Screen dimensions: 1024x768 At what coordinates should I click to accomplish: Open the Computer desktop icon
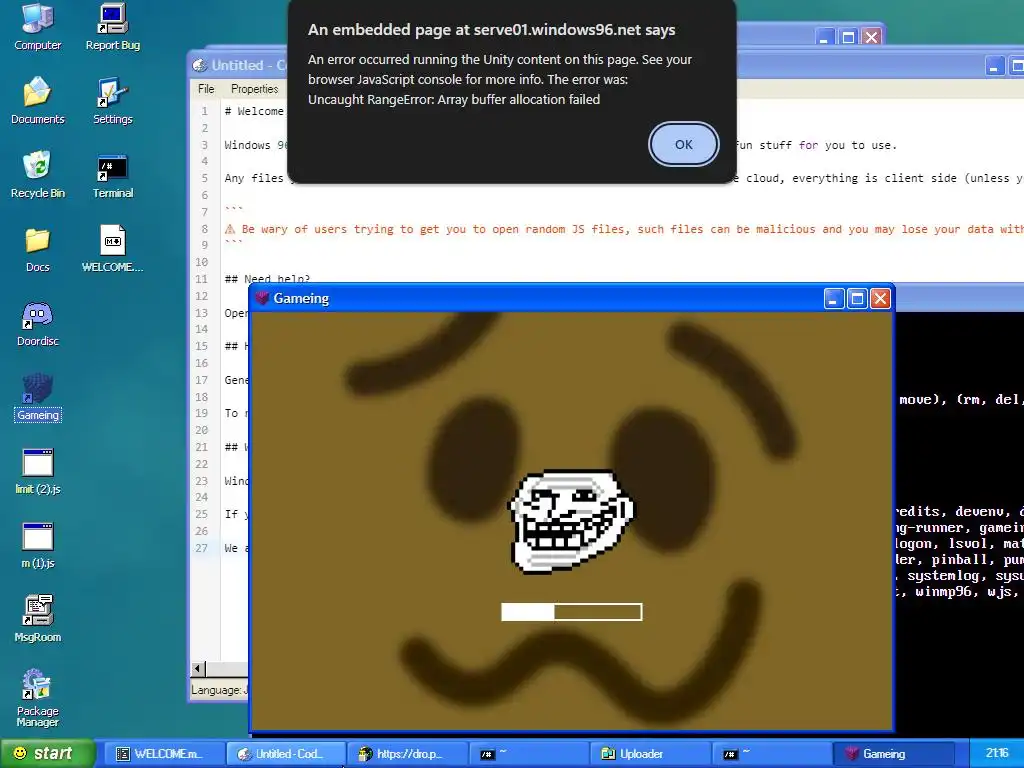click(37, 27)
